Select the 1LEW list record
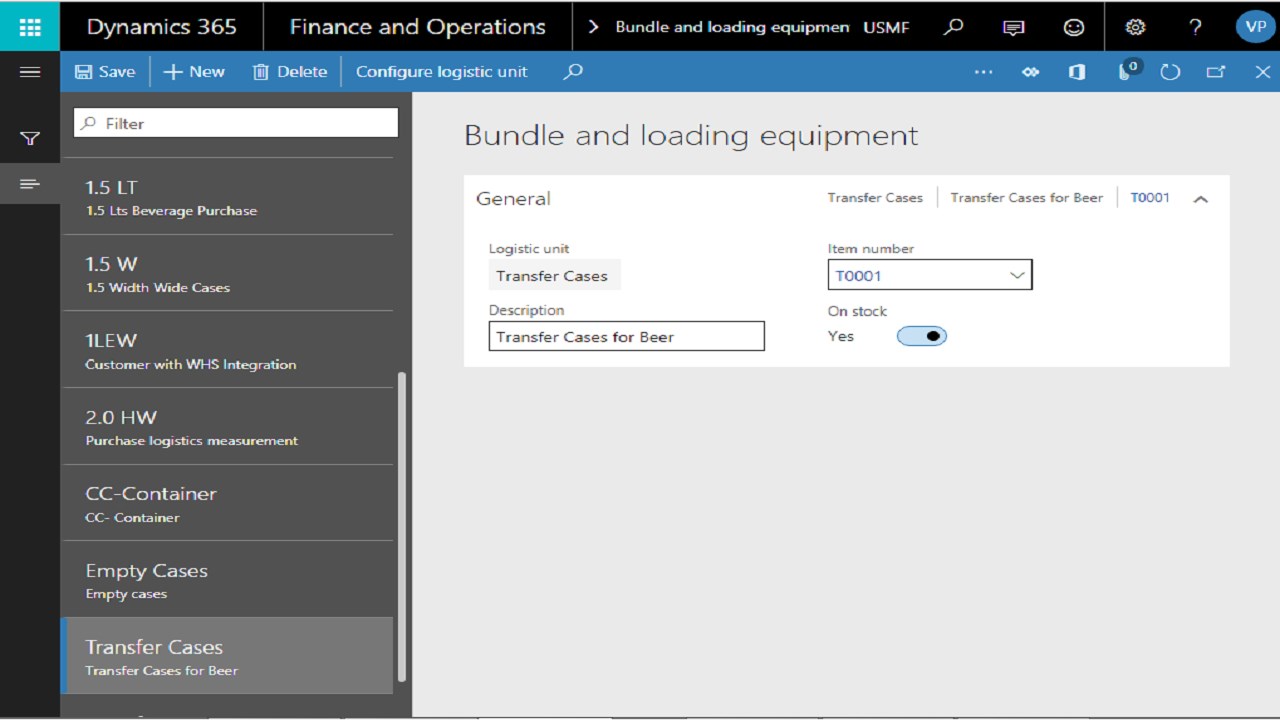1280x720 pixels. click(228, 350)
